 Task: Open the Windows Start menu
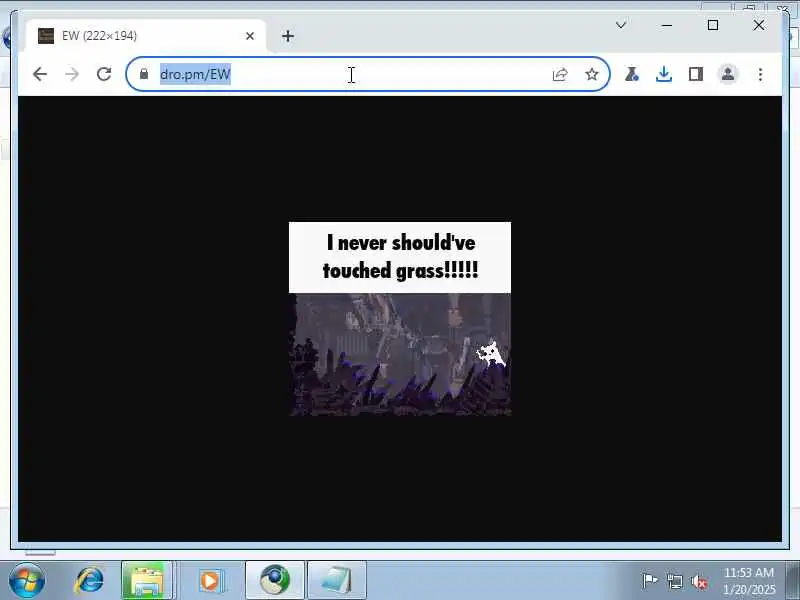27,580
